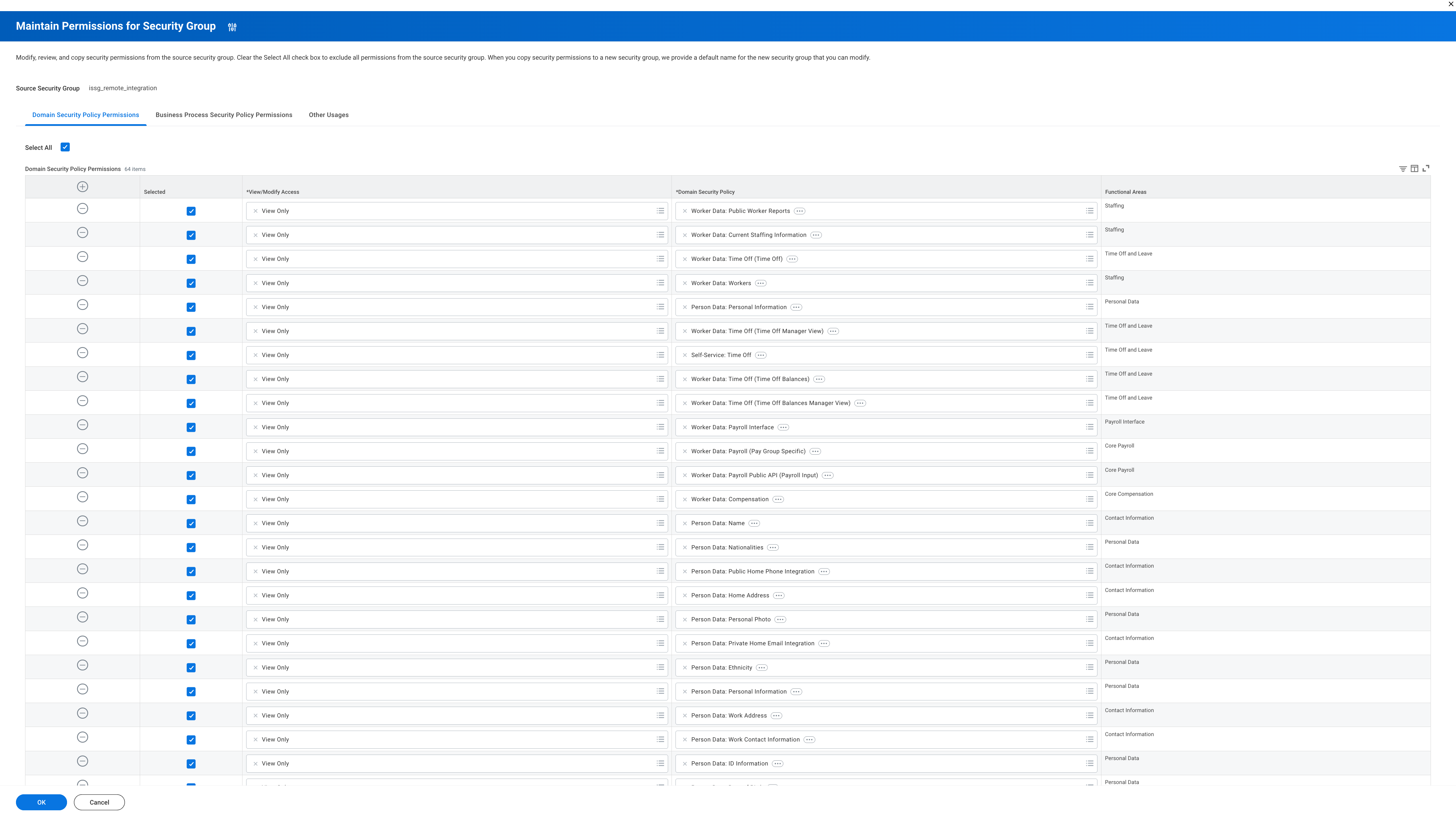Open the Other Usages tab
The height and width of the screenshot is (818, 1456).
click(x=328, y=115)
